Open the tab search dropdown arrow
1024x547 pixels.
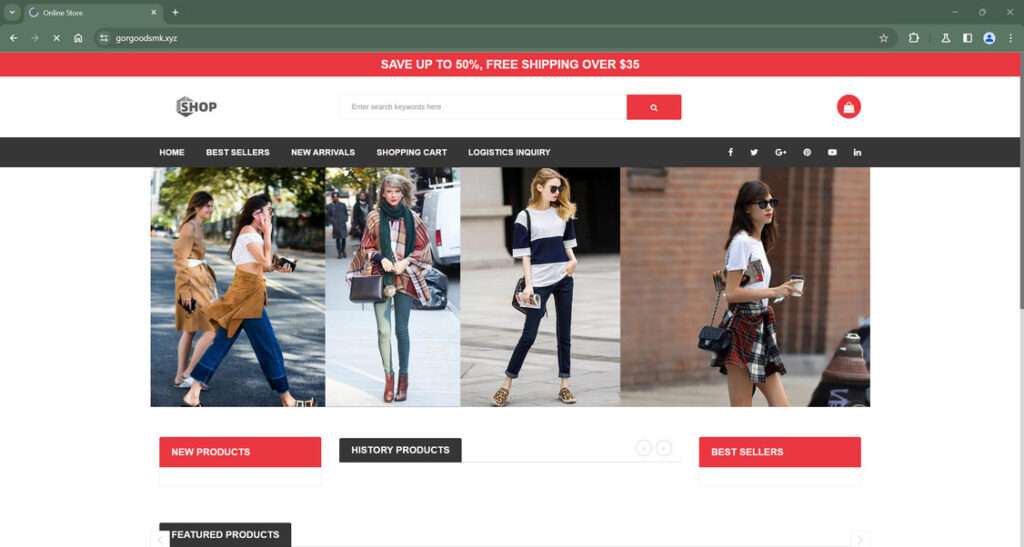pyautogui.click(x=12, y=12)
